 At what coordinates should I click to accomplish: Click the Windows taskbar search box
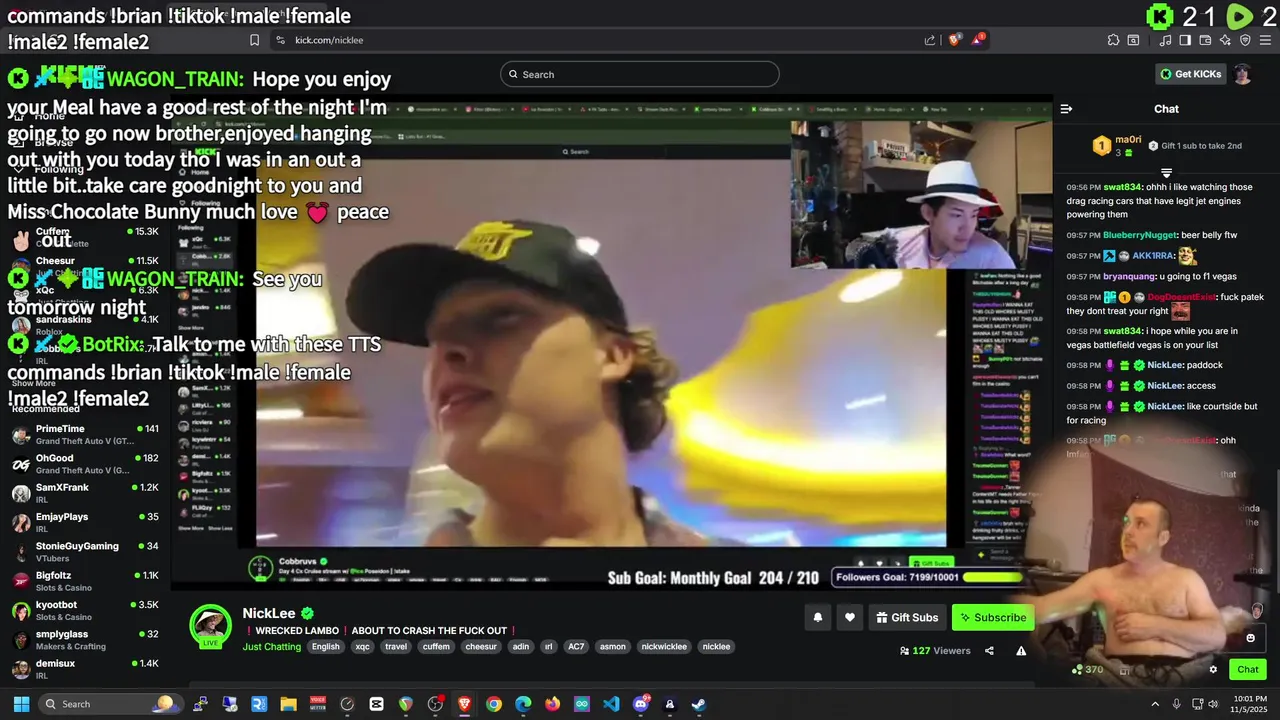[x=110, y=704]
